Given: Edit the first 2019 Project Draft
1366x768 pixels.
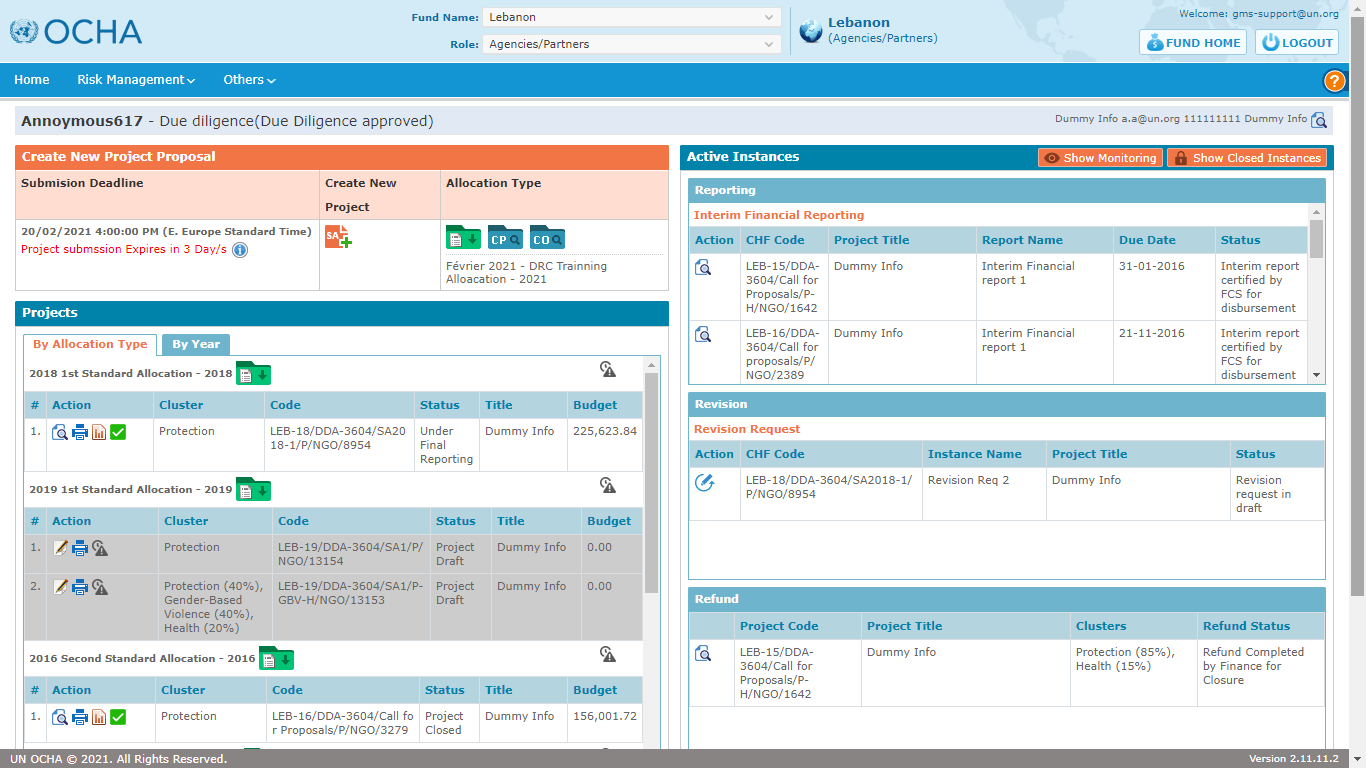Looking at the screenshot, I should [61, 548].
